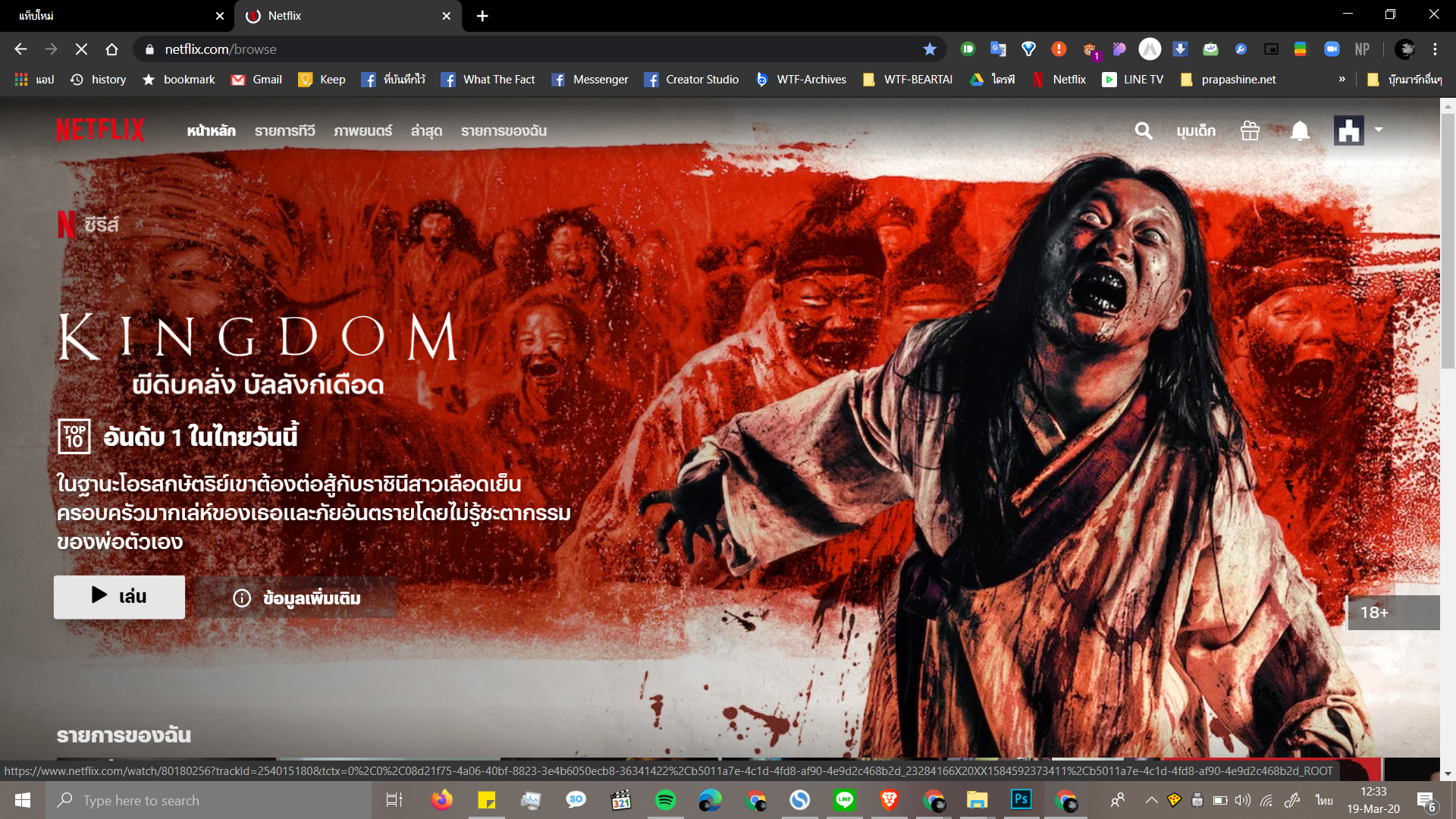Open File Explorer from taskbar

[977, 800]
